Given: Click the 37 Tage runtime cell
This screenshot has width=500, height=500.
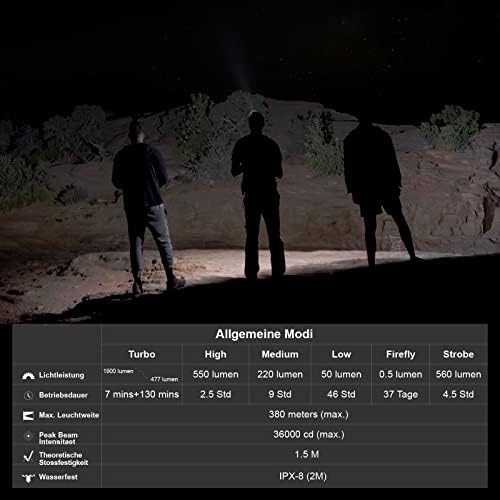Looking at the screenshot, I should coord(401,394).
